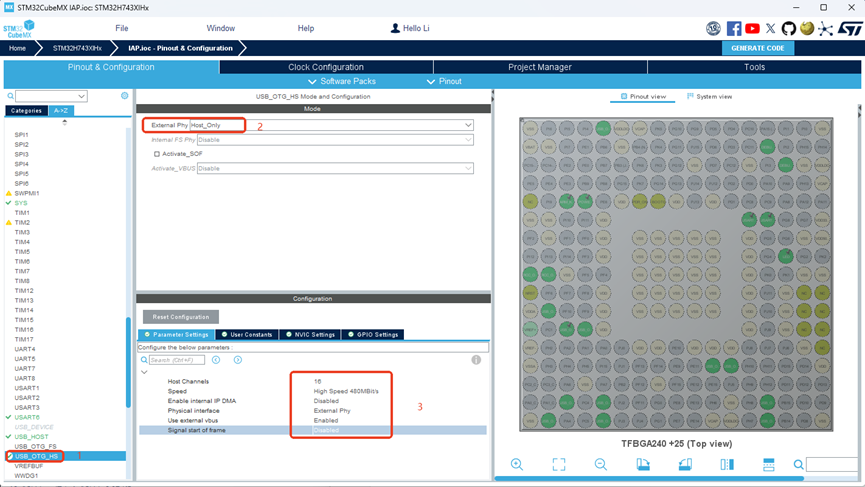Click the peripheral search magnifier icon
This screenshot has height=487, width=865.
pos(10,96)
